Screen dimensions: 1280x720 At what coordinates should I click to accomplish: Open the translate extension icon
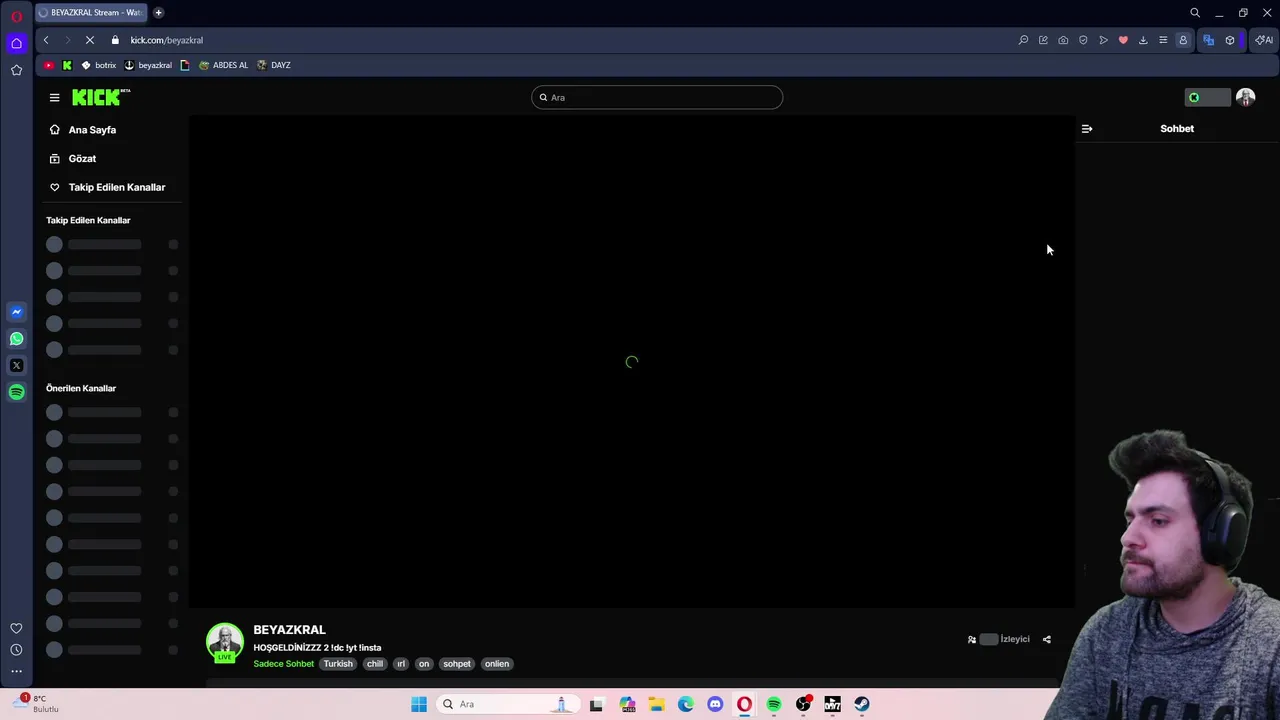coord(1208,40)
